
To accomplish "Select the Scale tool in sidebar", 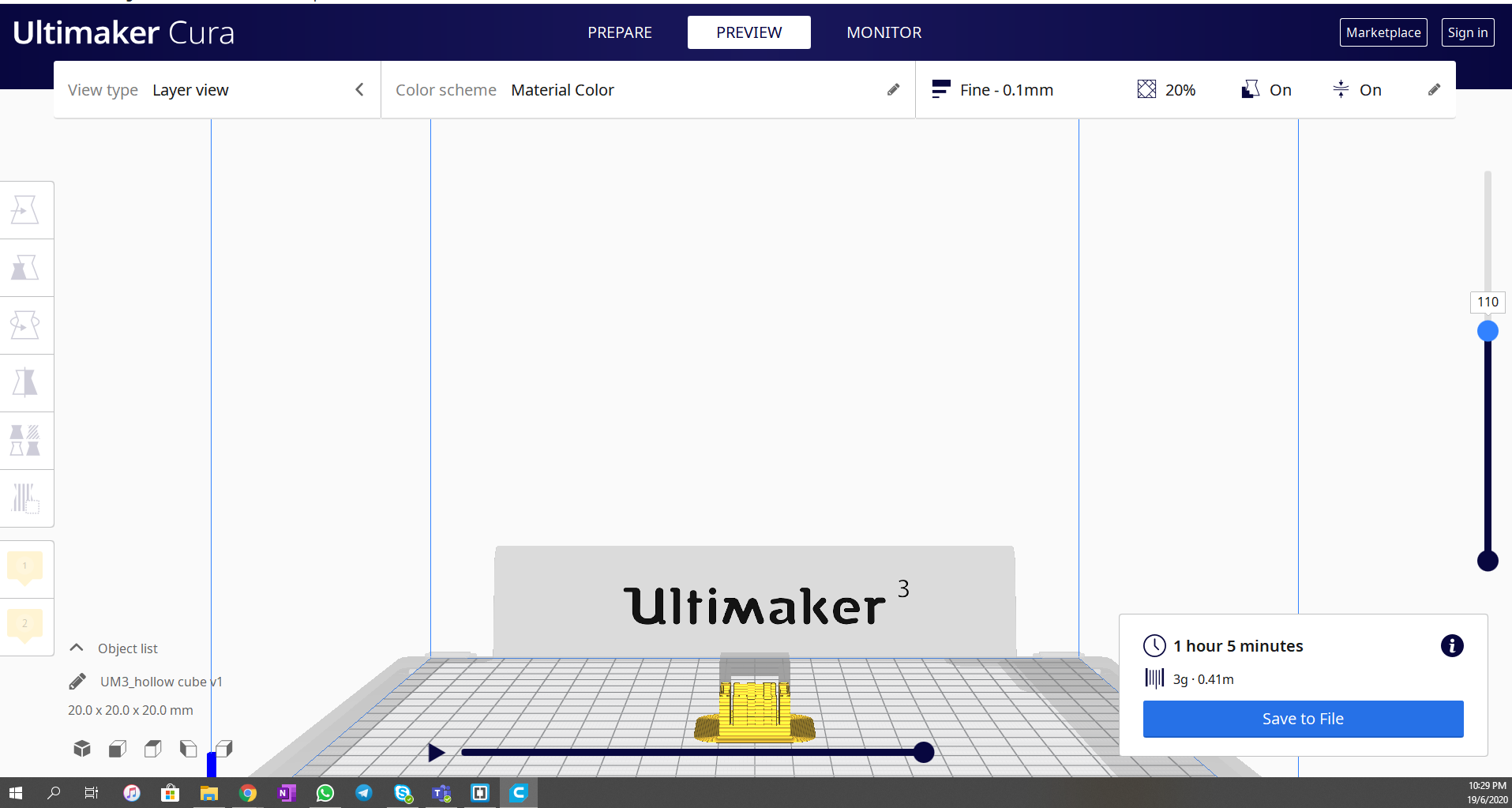I will click(25, 268).
